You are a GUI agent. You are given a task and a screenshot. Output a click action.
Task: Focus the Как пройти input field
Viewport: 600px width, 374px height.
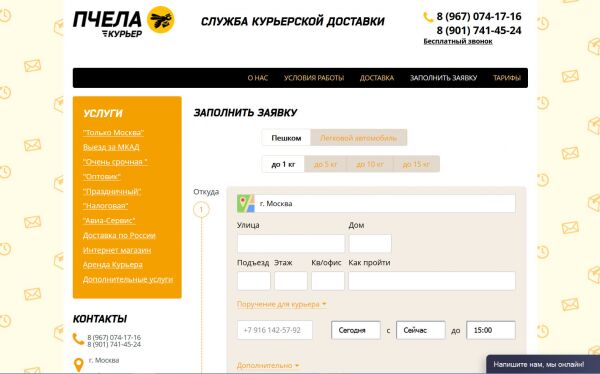[x=432, y=281]
